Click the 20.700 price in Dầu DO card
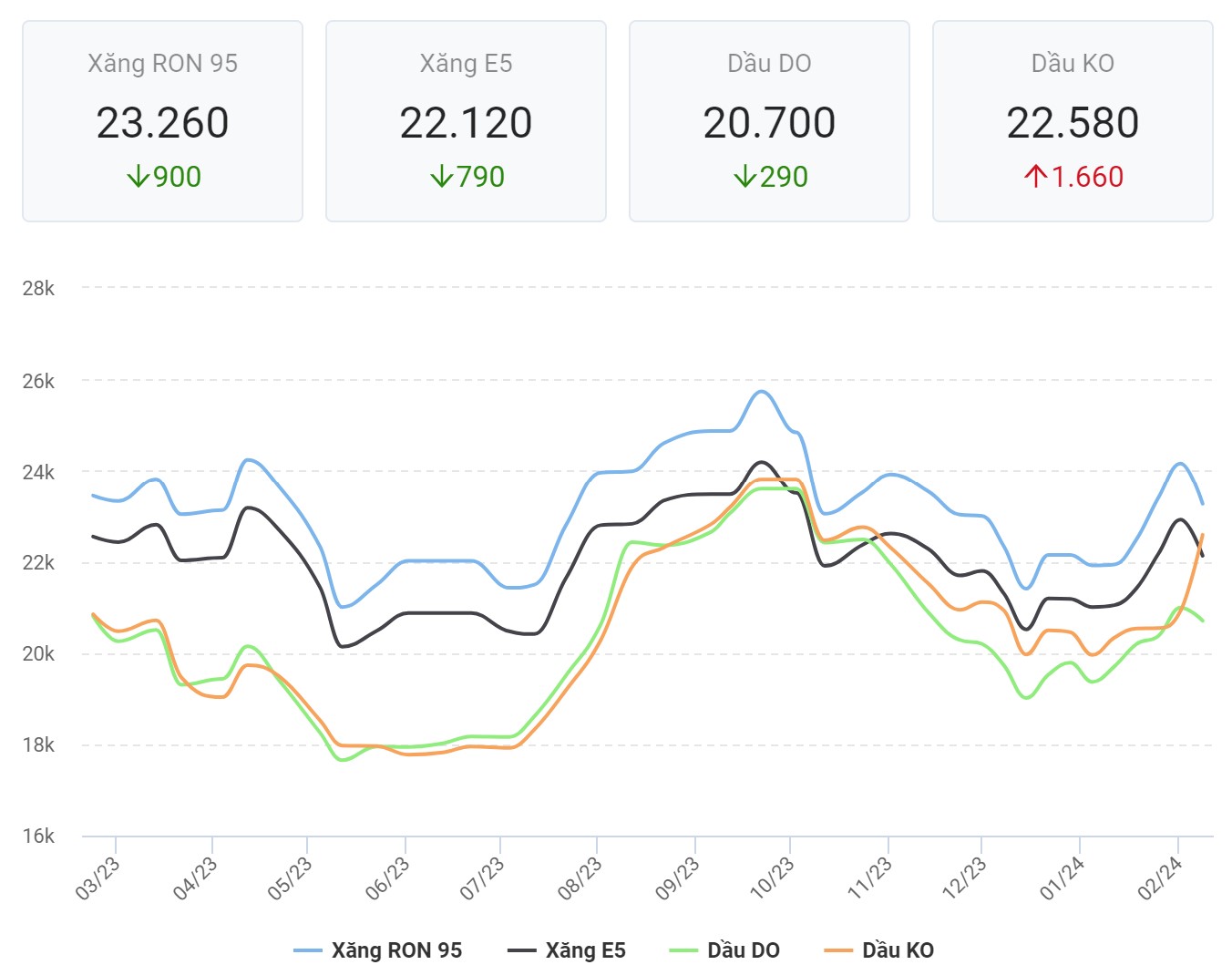1232x975 pixels. (x=769, y=123)
